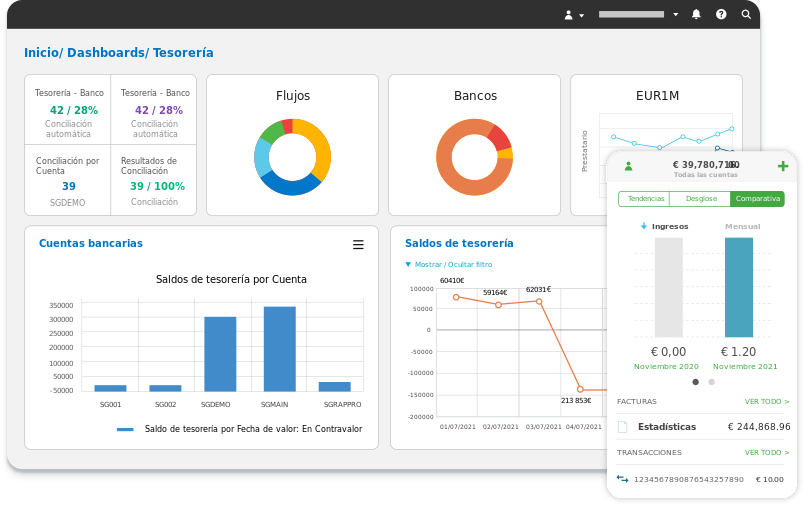Click the transfer arrows icon under Transacciones
The width and height of the screenshot is (803, 505).
tap(622, 479)
